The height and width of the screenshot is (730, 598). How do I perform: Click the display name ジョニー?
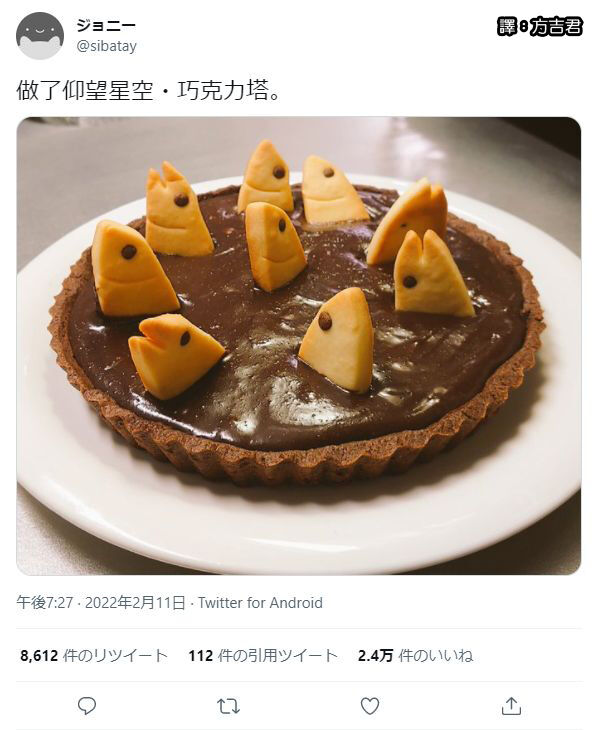click(106, 26)
